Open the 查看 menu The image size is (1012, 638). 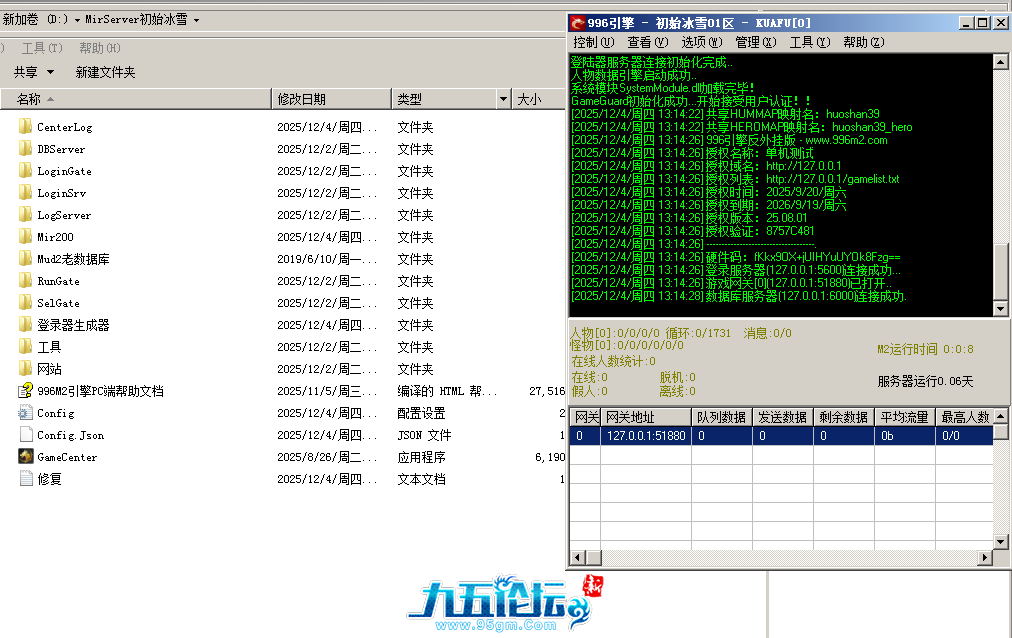click(x=644, y=42)
